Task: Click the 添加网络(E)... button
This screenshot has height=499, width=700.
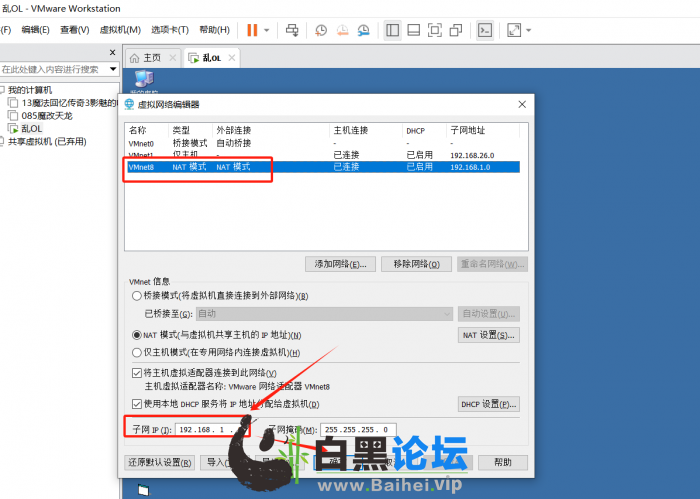Action: [x=340, y=264]
